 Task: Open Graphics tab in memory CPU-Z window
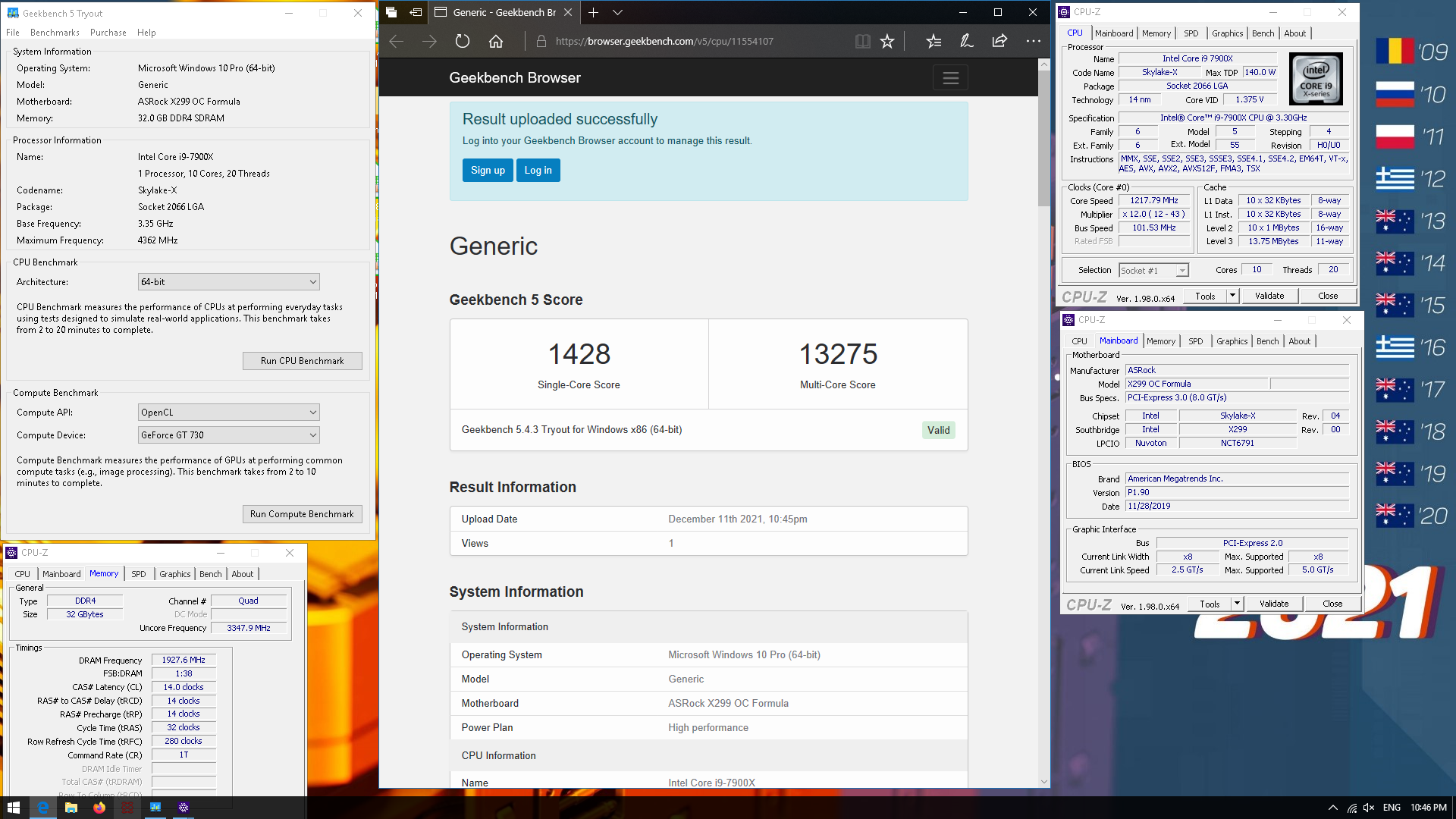[174, 574]
